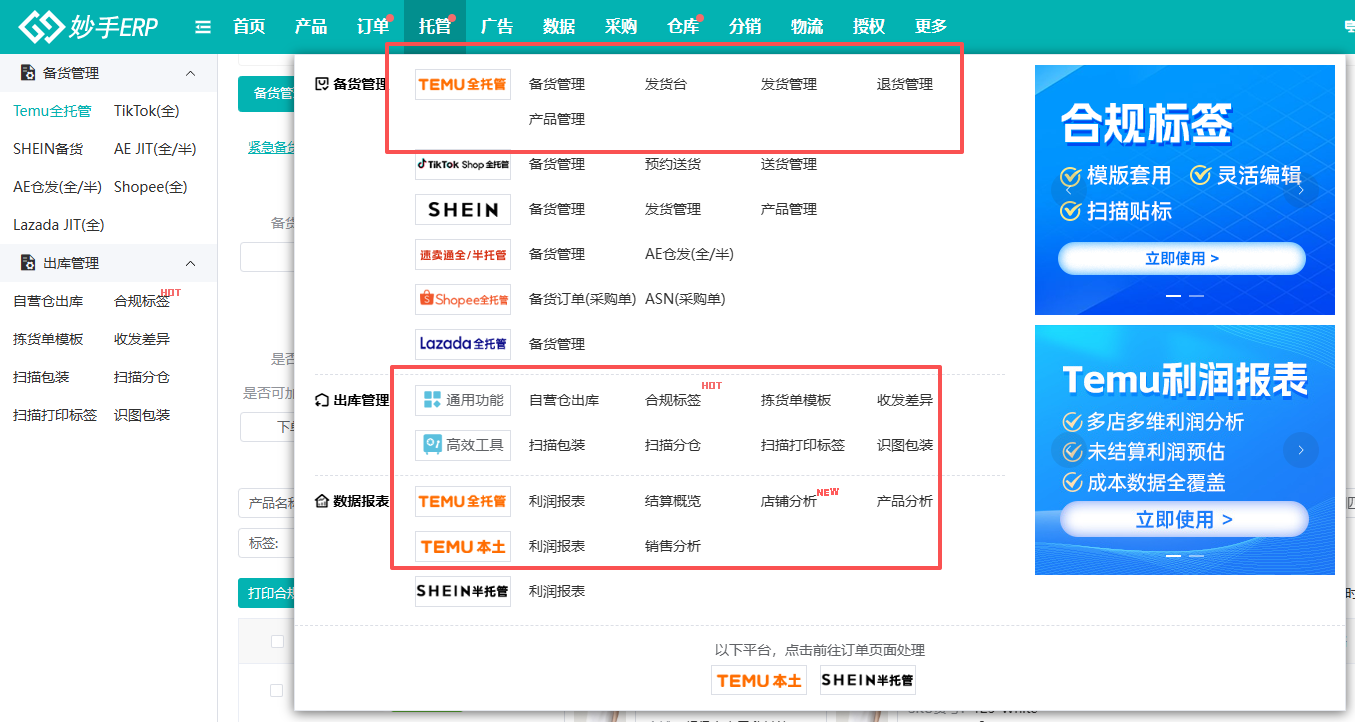Select the 高效工具 icon tile
The image size is (1355, 722).
[x=462, y=445]
